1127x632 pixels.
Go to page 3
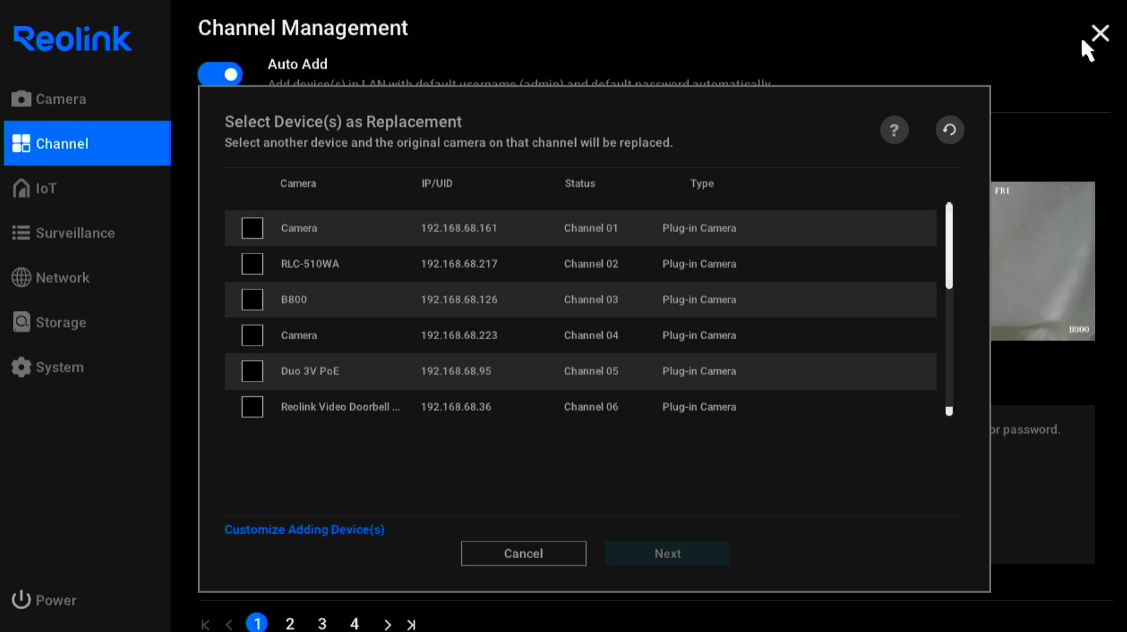(x=322, y=623)
